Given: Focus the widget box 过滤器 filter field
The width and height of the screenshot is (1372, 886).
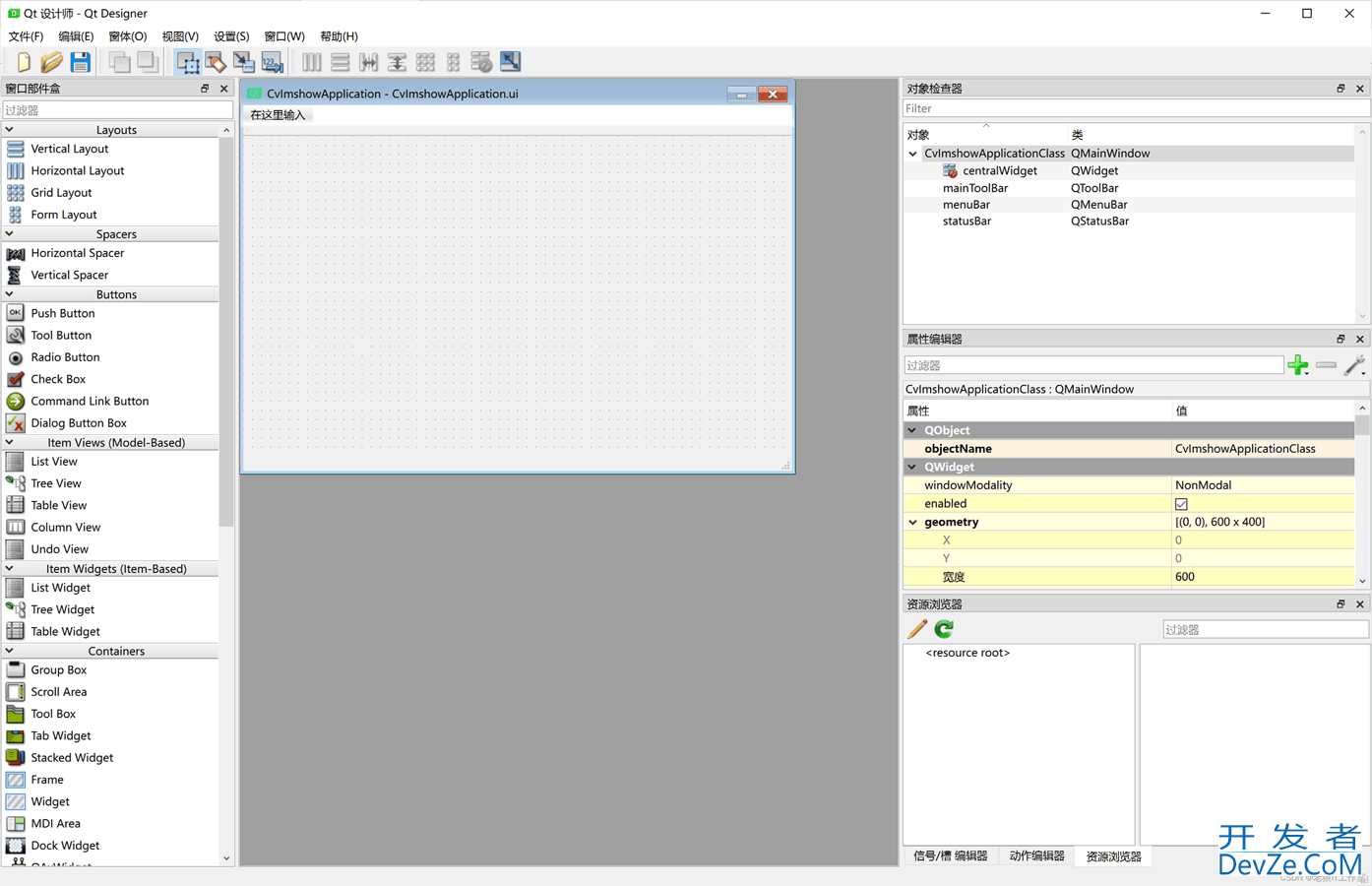Looking at the screenshot, I should coord(117,110).
